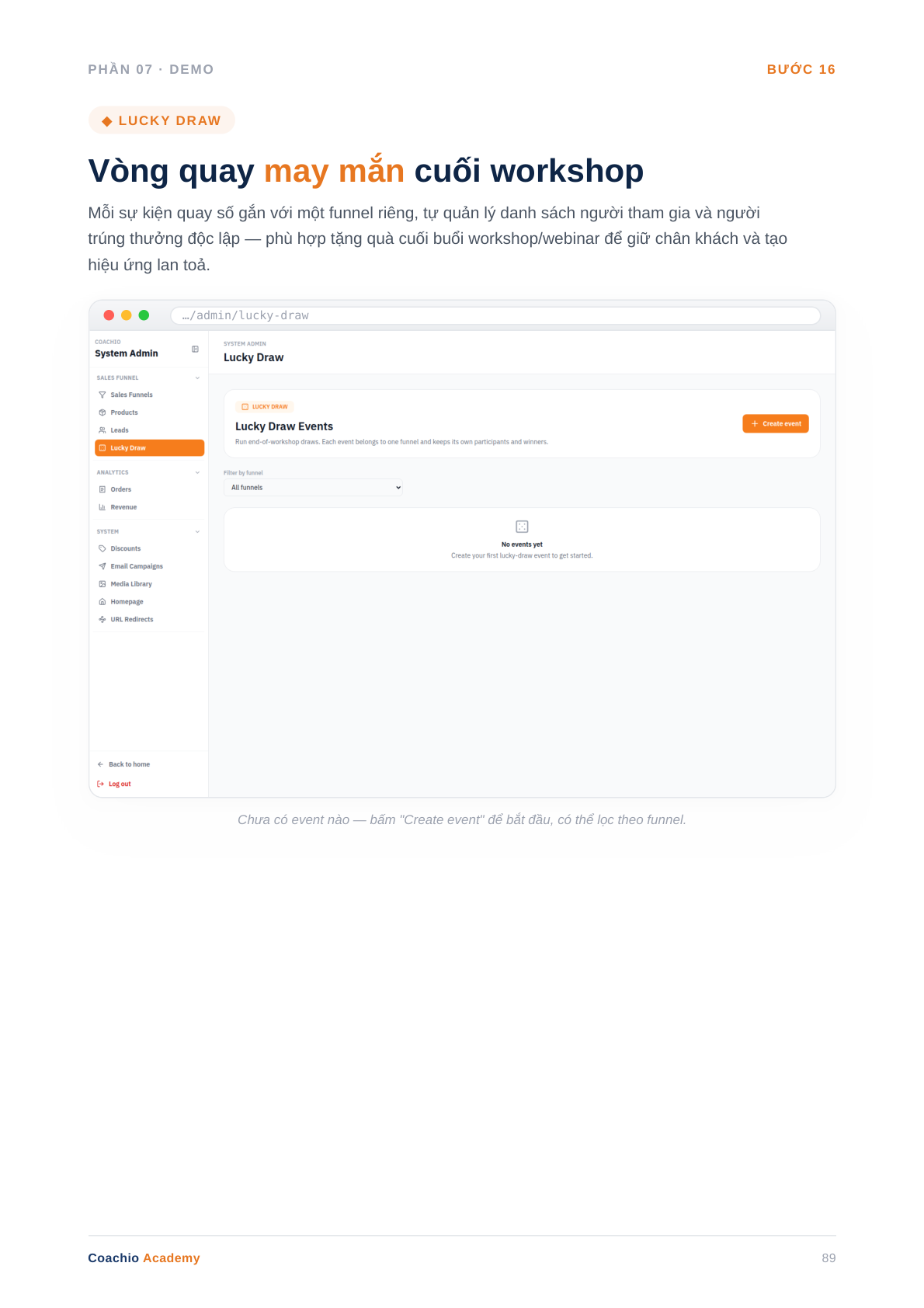
Task: Click the Email Campaigns paper plane icon
Action: point(102,566)
